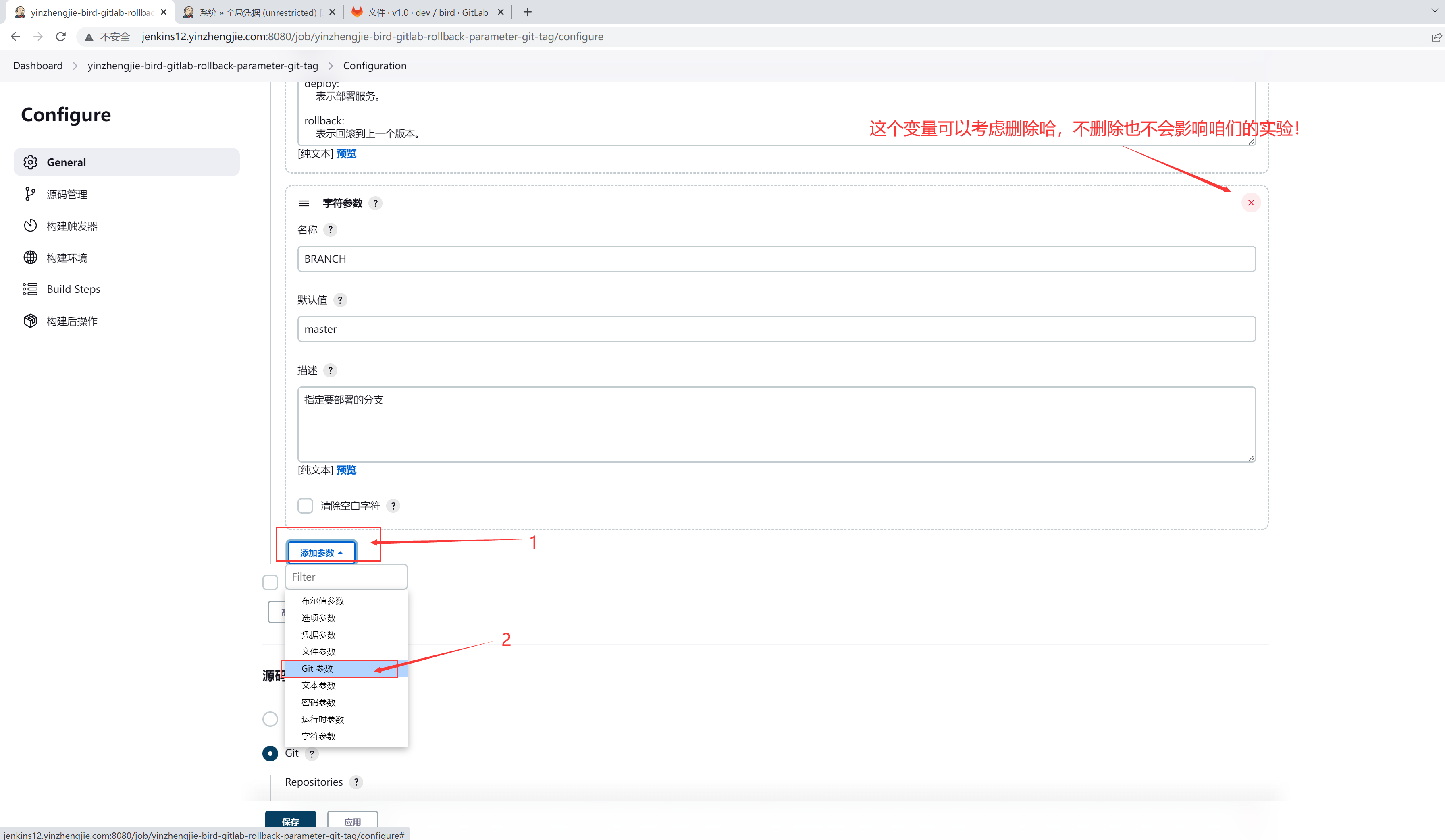Select the unlabeled radio above Git
This screenshot has width=1445, height=840.
point(270,718)
